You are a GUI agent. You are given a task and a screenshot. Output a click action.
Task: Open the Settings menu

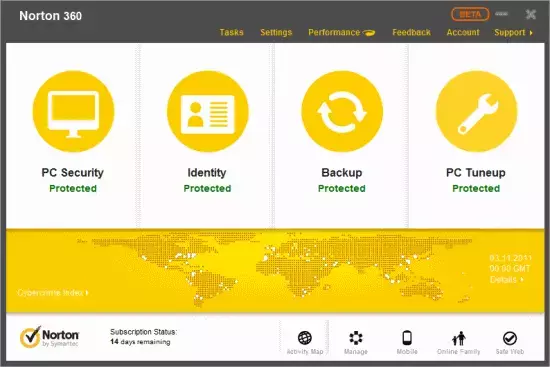(276, 32)
